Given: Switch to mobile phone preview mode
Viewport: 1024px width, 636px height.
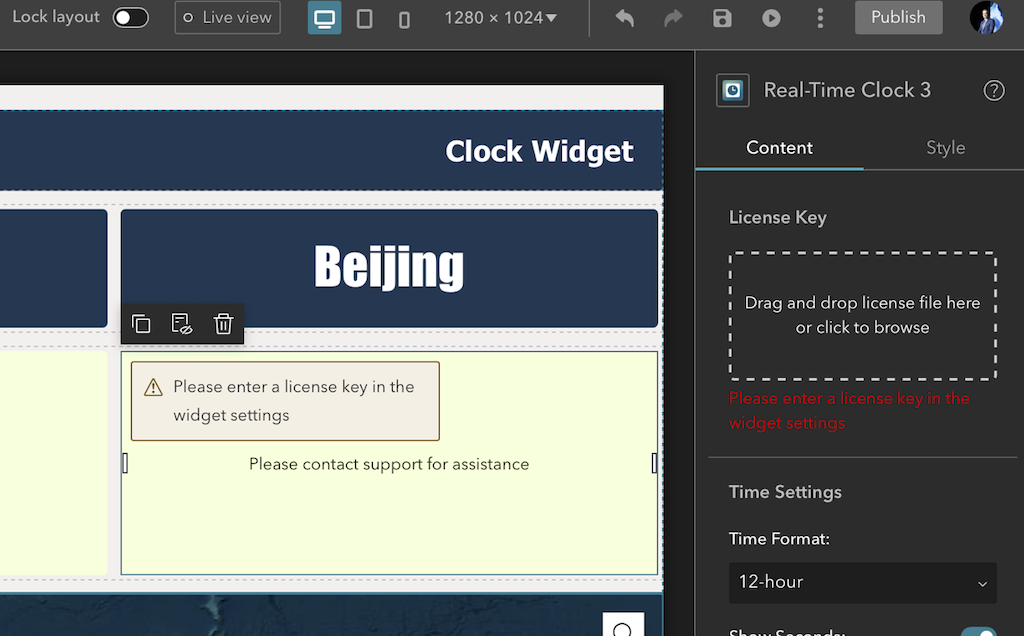Looking at the screenshot, I should (404, 17).
